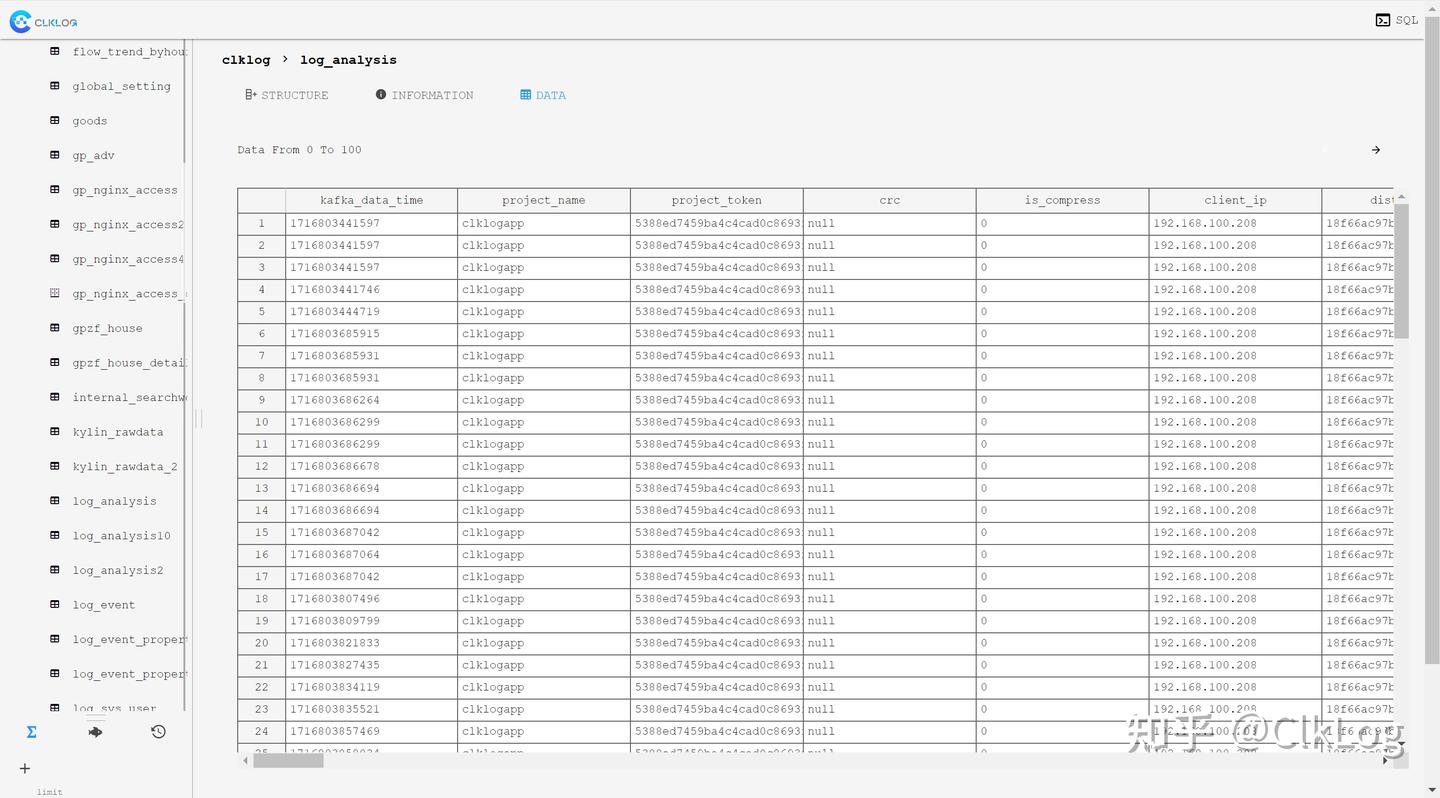
Task: Switch to the INFORMATION tab
Action: tap(424, 95)
